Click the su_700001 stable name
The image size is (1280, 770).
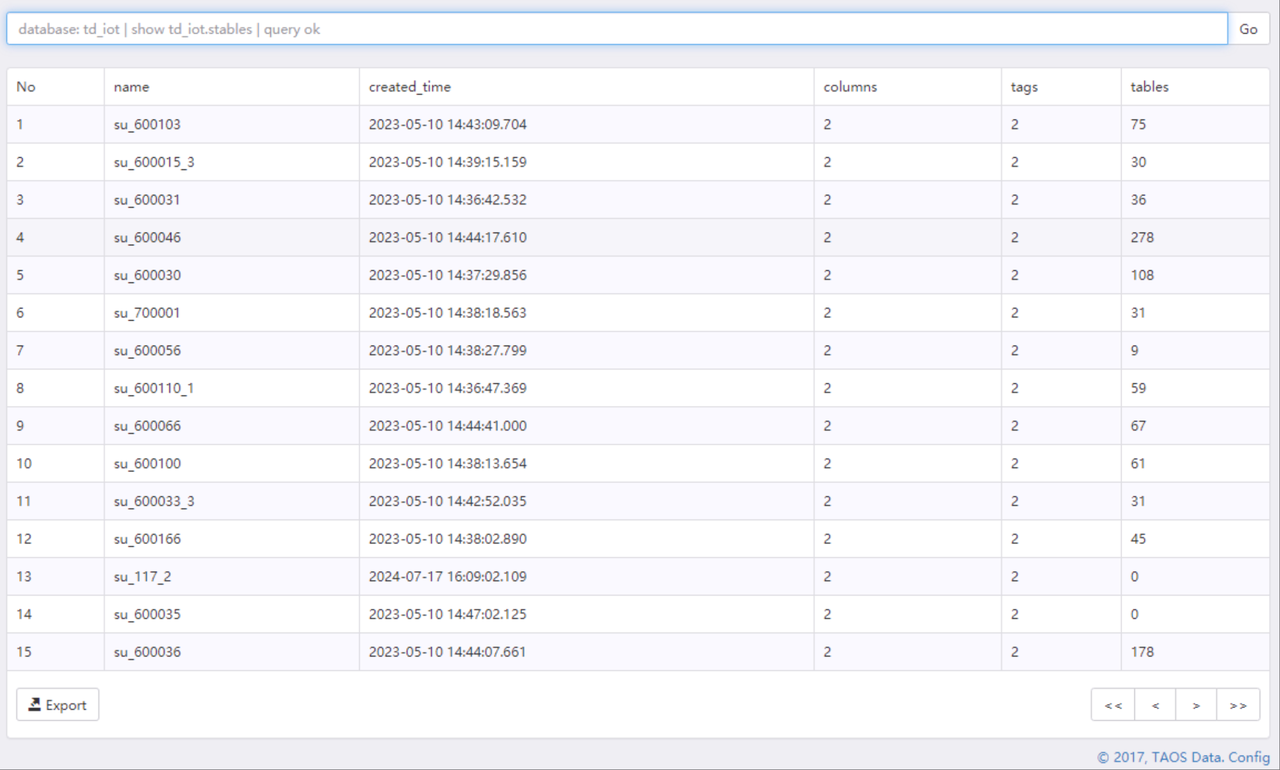147,313
